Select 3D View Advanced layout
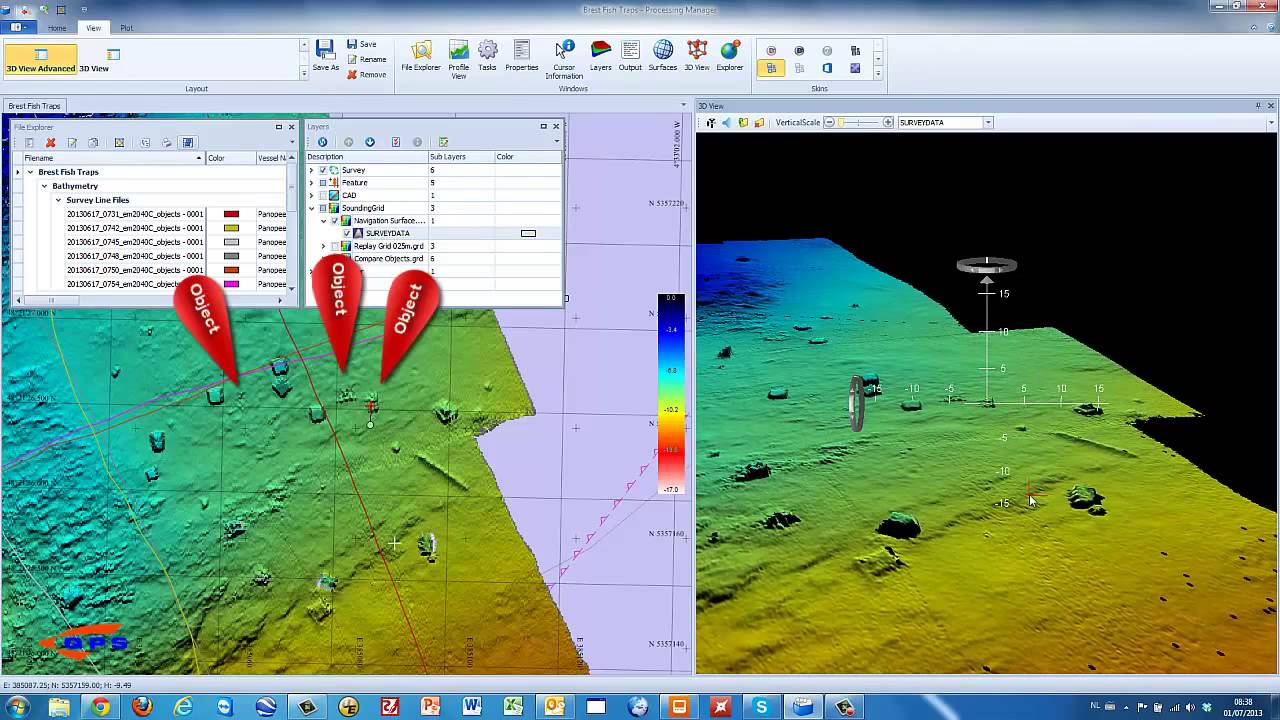1280x720 pixels. click(41, 59)
